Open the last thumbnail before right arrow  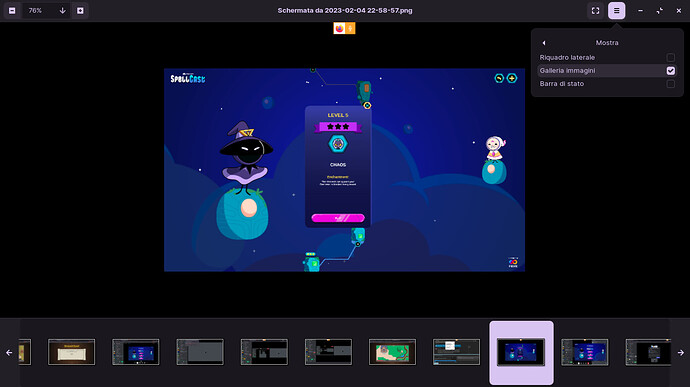click(648, 352)
